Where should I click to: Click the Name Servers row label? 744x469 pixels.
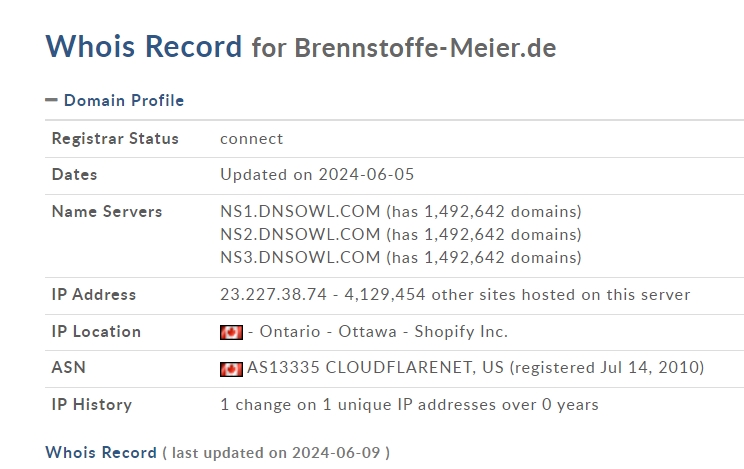pyautogui.click(x=107, y=212)
